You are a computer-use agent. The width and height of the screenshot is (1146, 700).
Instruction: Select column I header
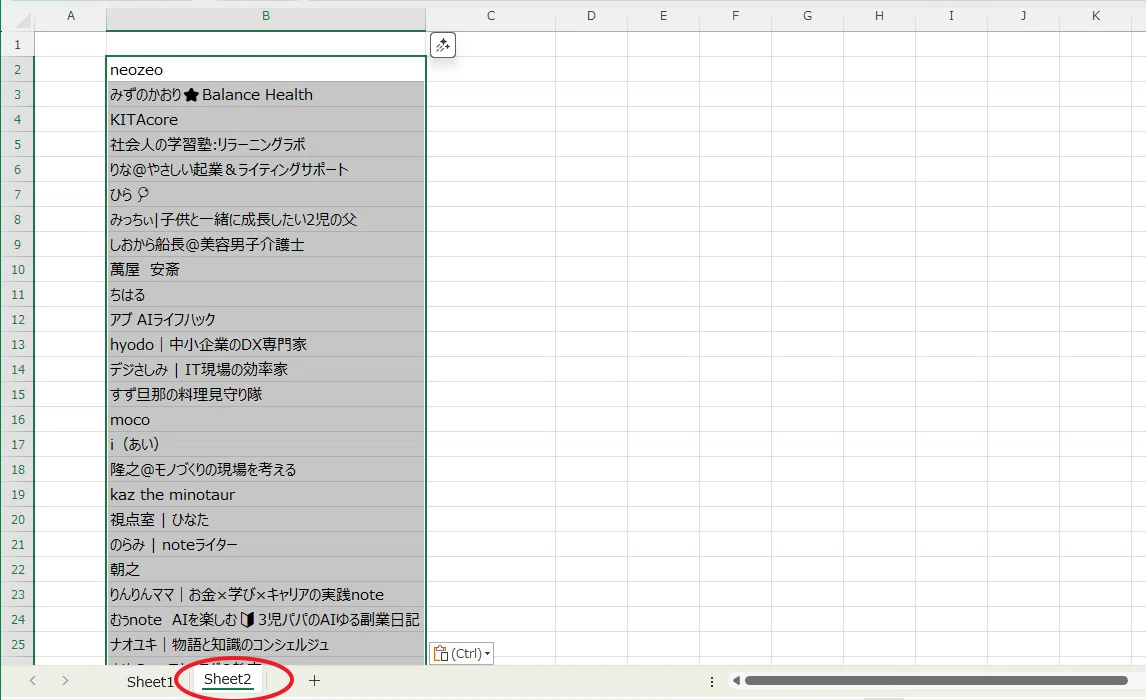pyautogui.click(x=952, y=15)
